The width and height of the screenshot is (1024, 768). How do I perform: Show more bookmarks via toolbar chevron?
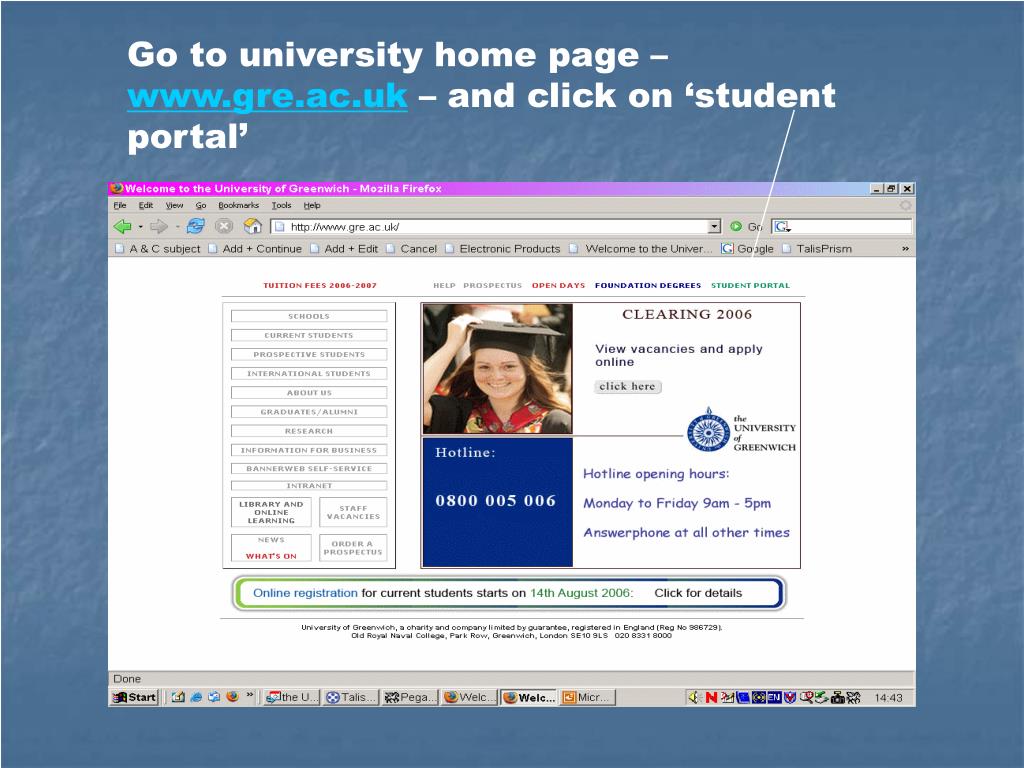click(x=905, y=249)
